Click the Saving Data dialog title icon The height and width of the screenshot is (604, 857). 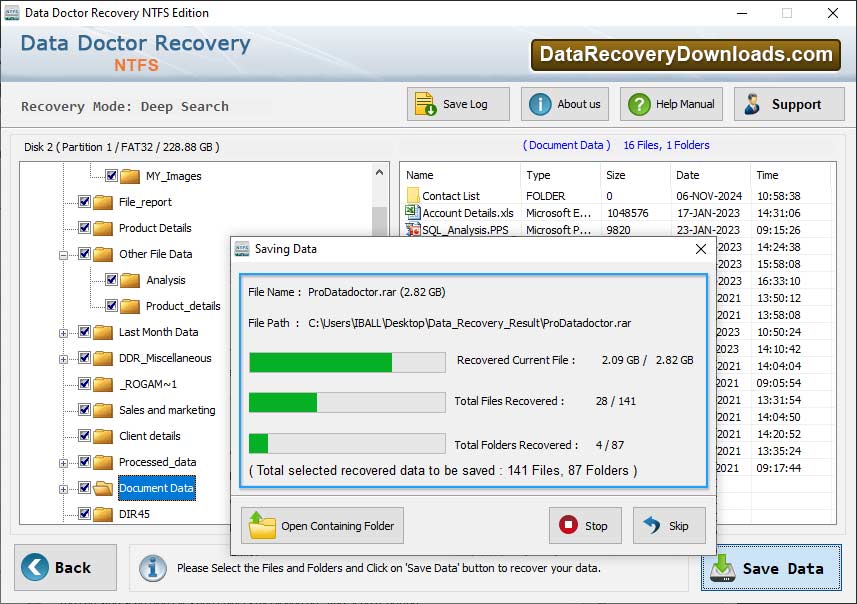[x=242, y=249]
